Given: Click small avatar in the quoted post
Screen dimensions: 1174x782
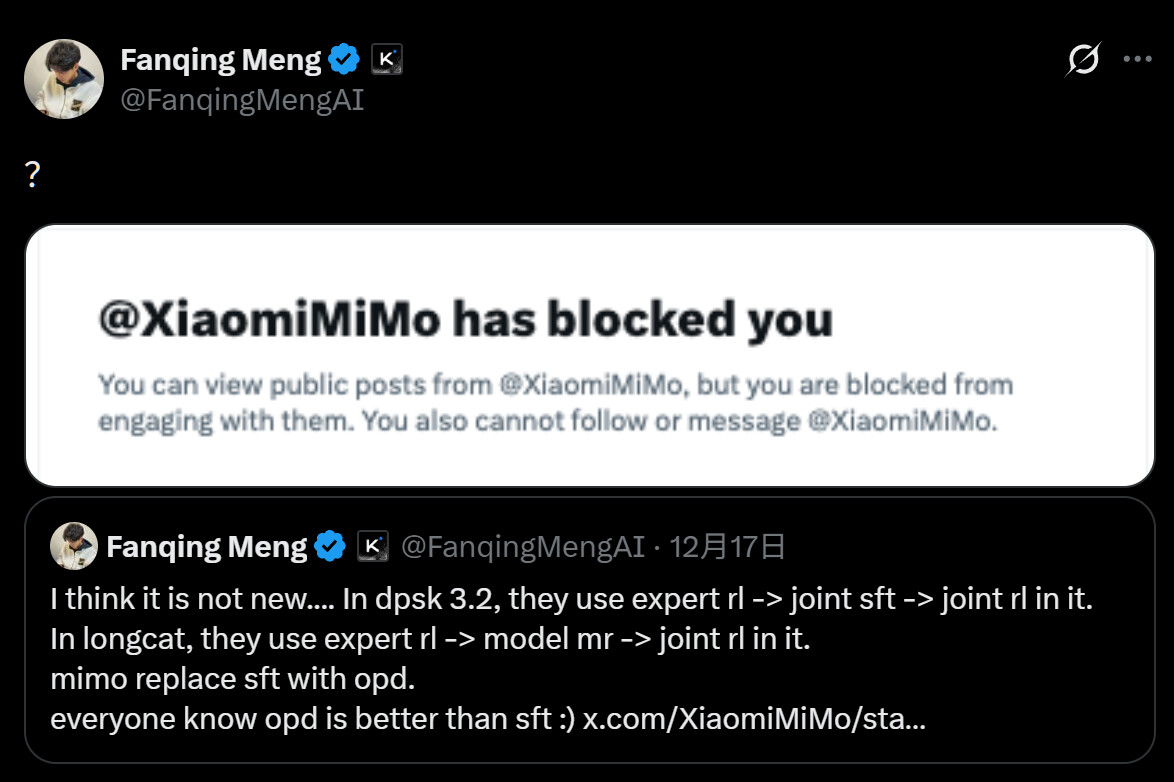Looking at the screenshot, I should pos(73,546).
